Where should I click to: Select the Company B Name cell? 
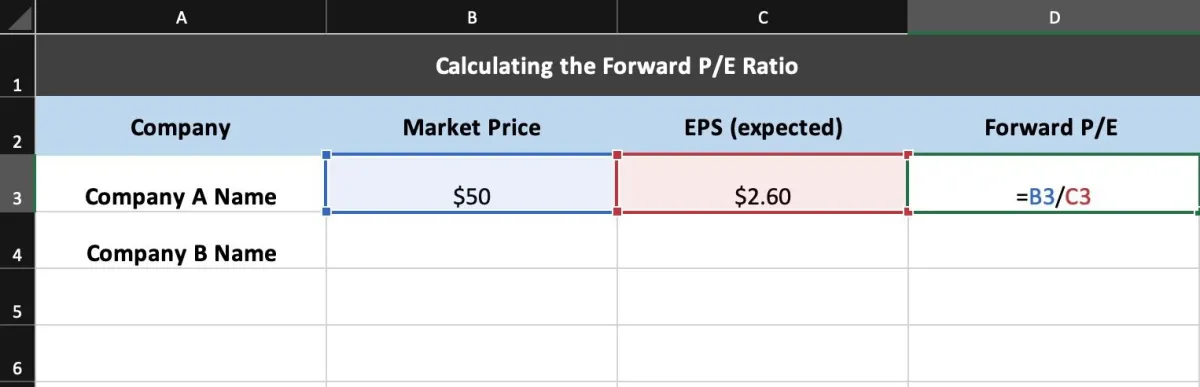(x=180, y=240)
